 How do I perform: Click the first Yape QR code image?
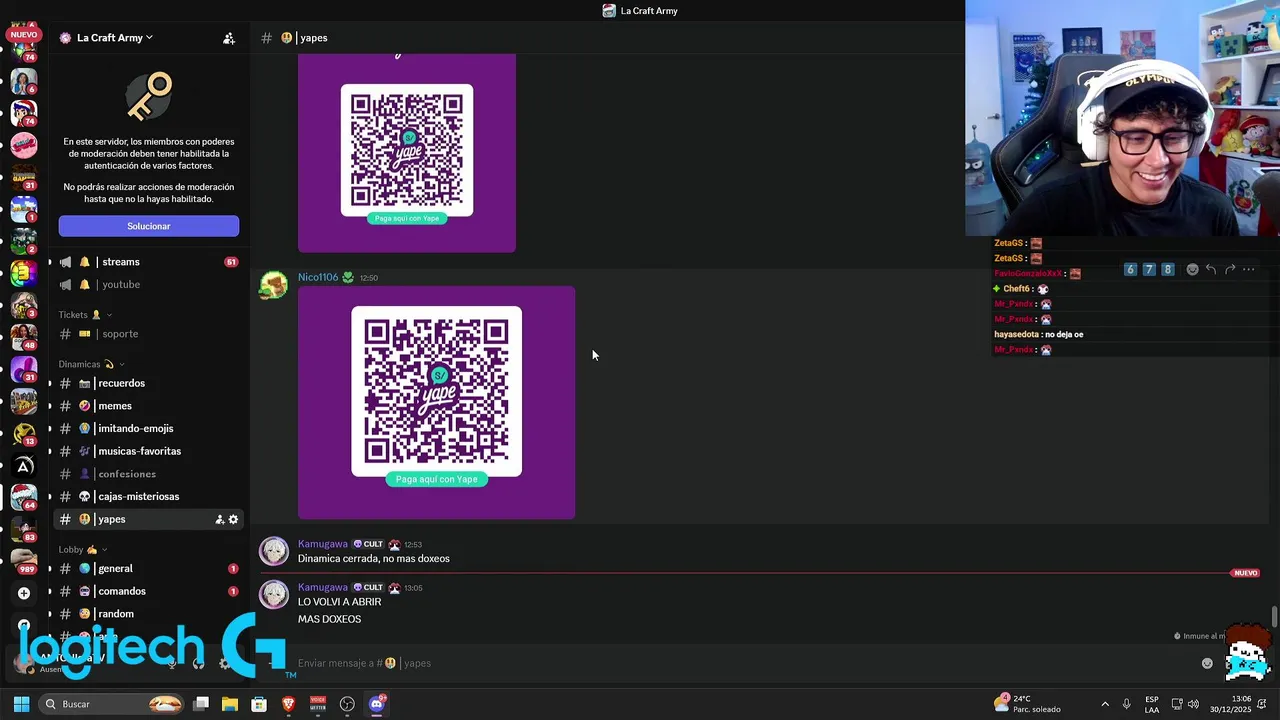(407, 153)
